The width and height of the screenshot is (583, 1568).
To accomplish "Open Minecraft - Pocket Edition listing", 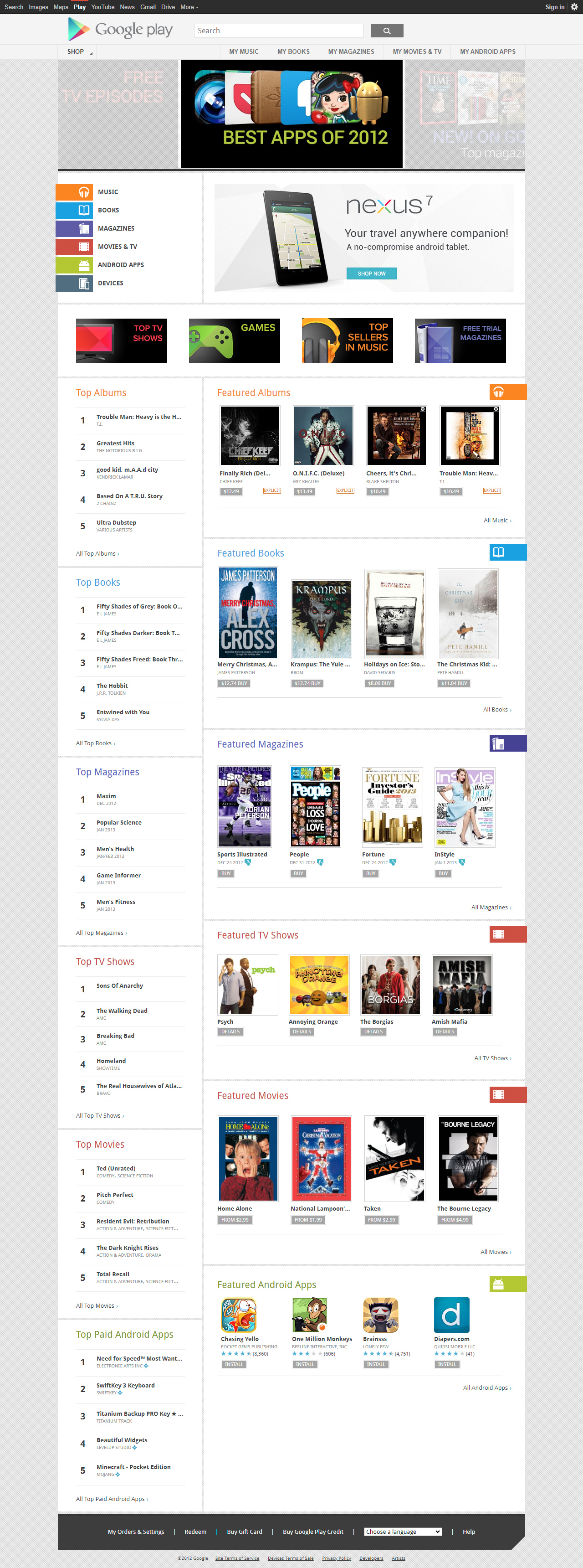I will point(134,1467).
